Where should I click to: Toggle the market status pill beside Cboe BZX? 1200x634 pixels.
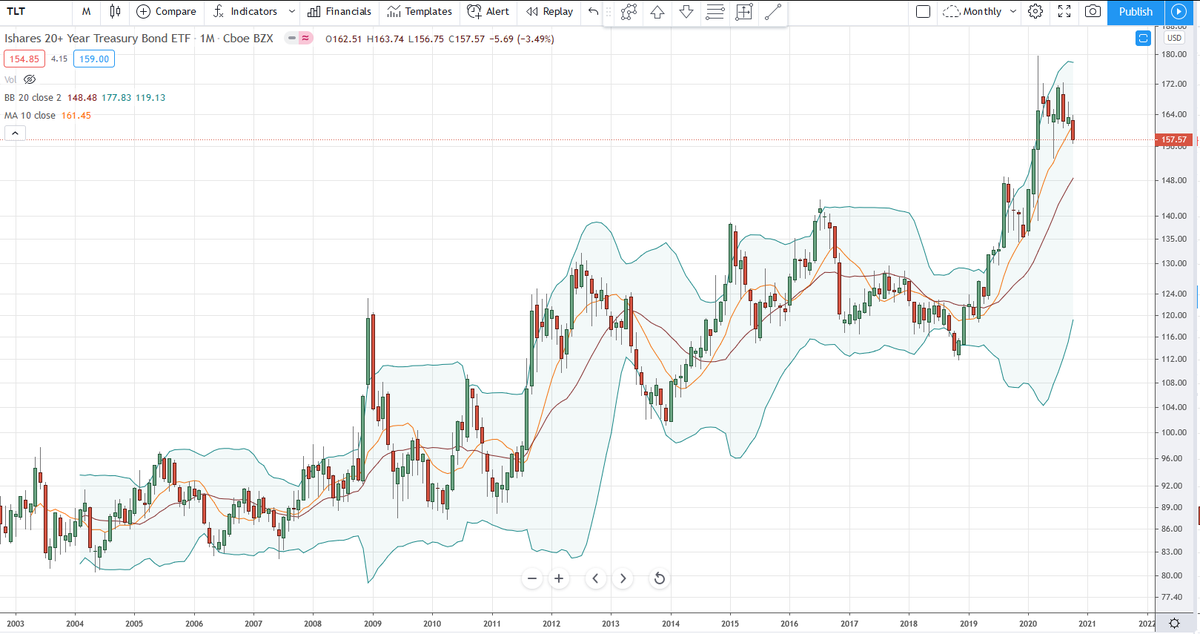[x=299, y=39]
